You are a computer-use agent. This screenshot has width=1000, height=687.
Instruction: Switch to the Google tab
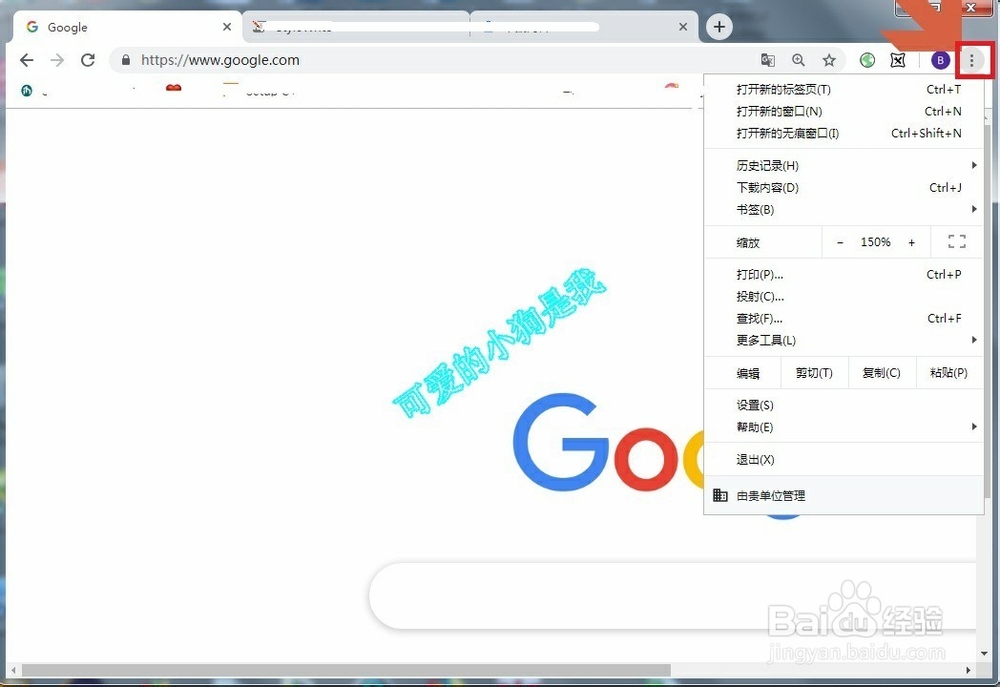point(124,27)
